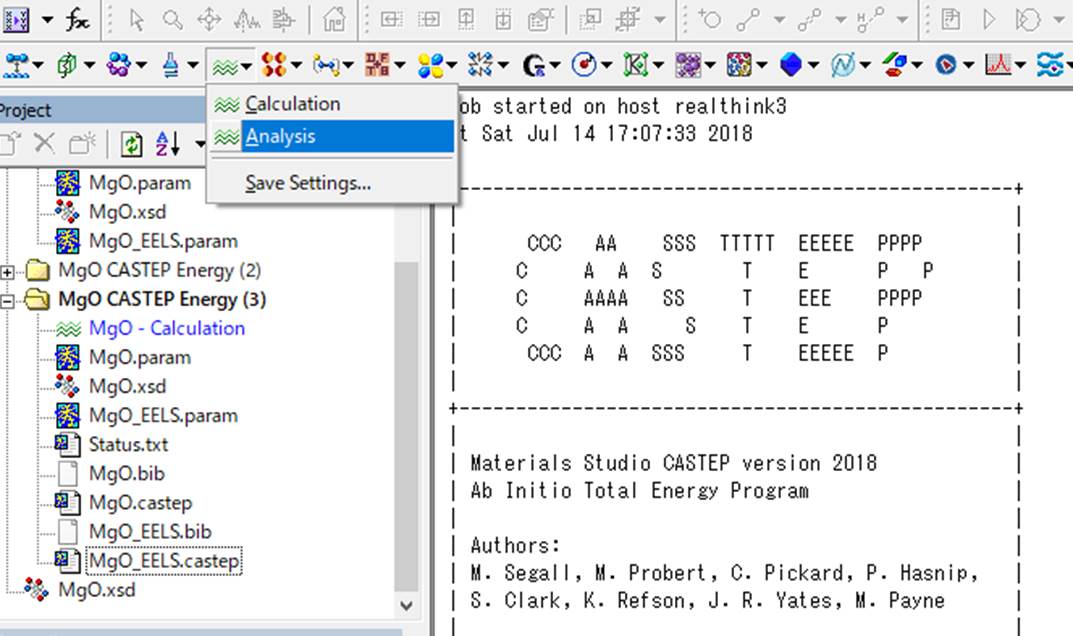The width and height of the screenshot is (1073, 636).
Task: Open the blue surface-layers module icon at far left
Action: (16, 65)
